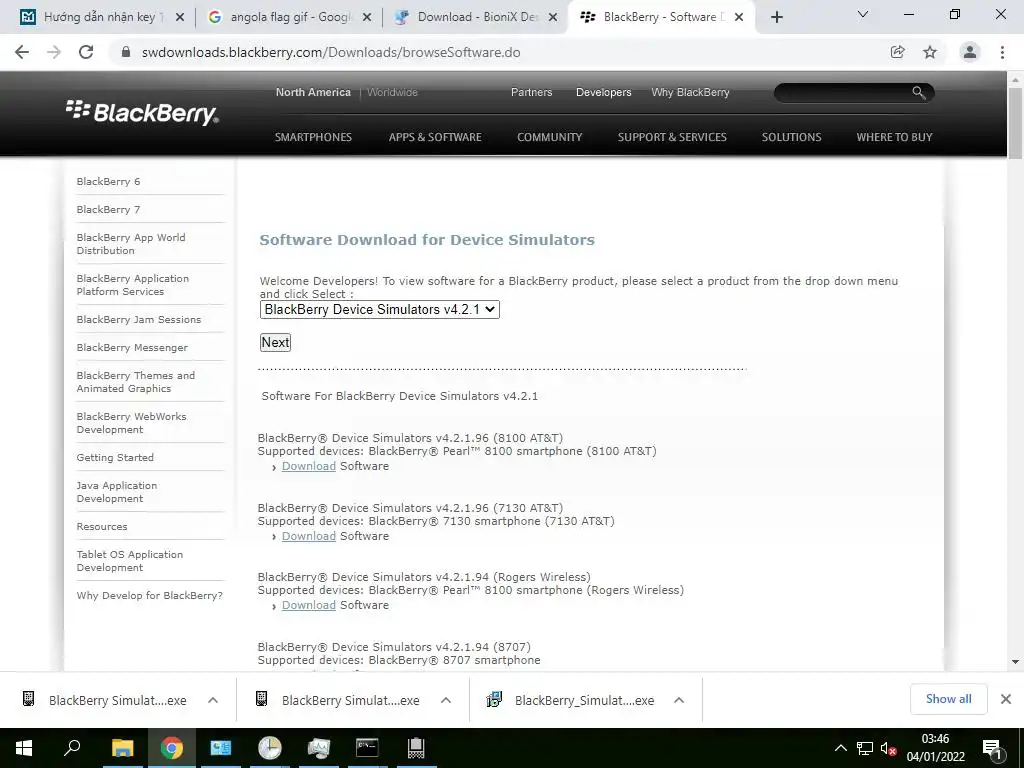The image size is (1024, 768).
Task: Open BlackBerry WebWorks Development link
Action: (131, 423)
